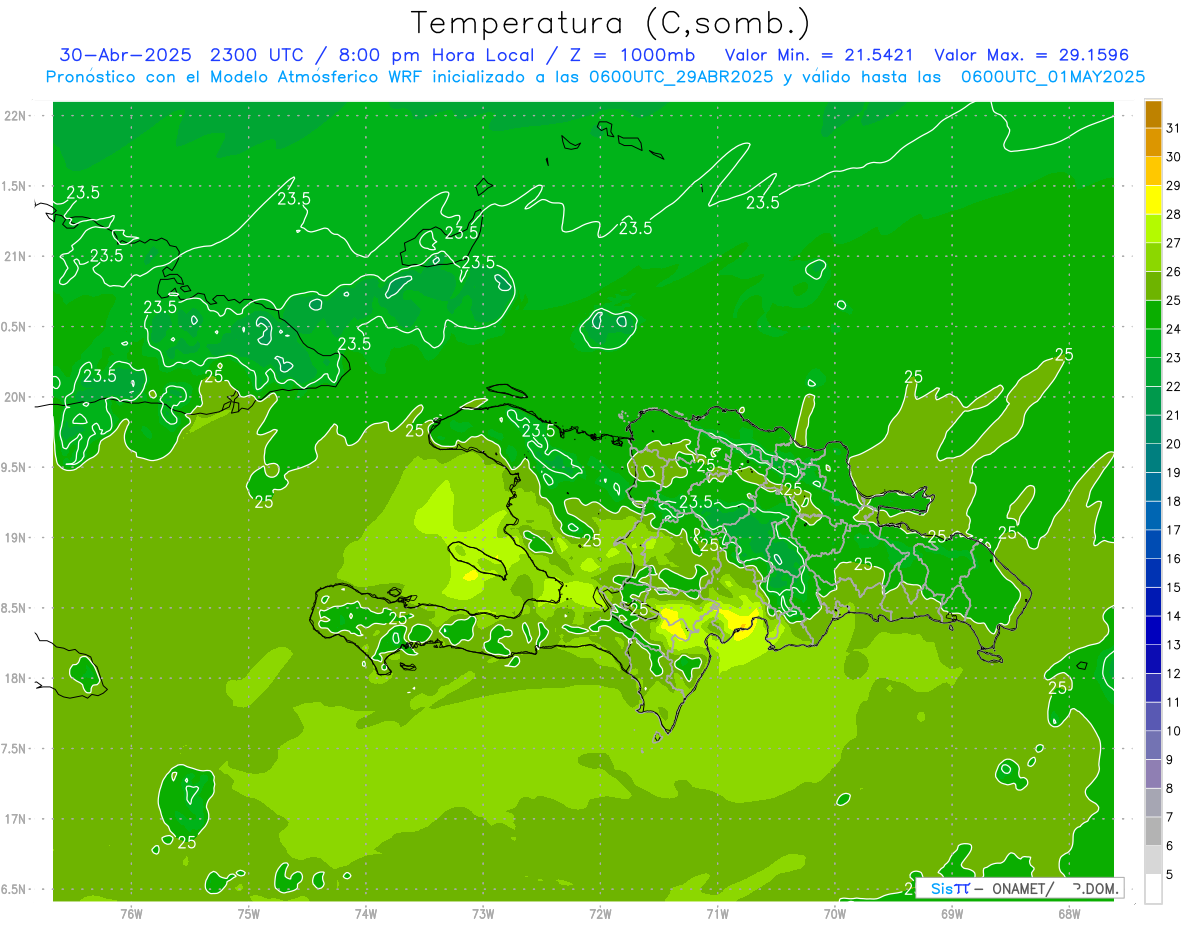The image size is (1200, 927).
Task: Click the colorbar tick label 12
Action: pos(1174,673)
